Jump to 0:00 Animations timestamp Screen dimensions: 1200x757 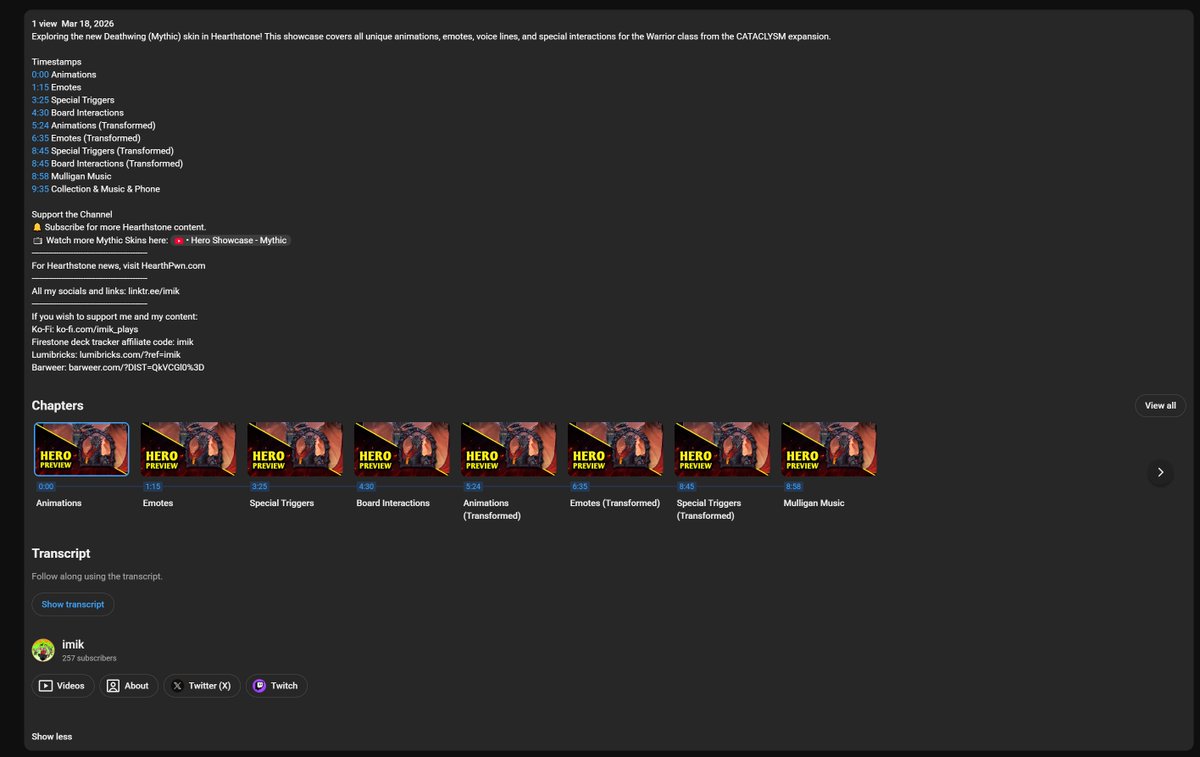point(40,75)
